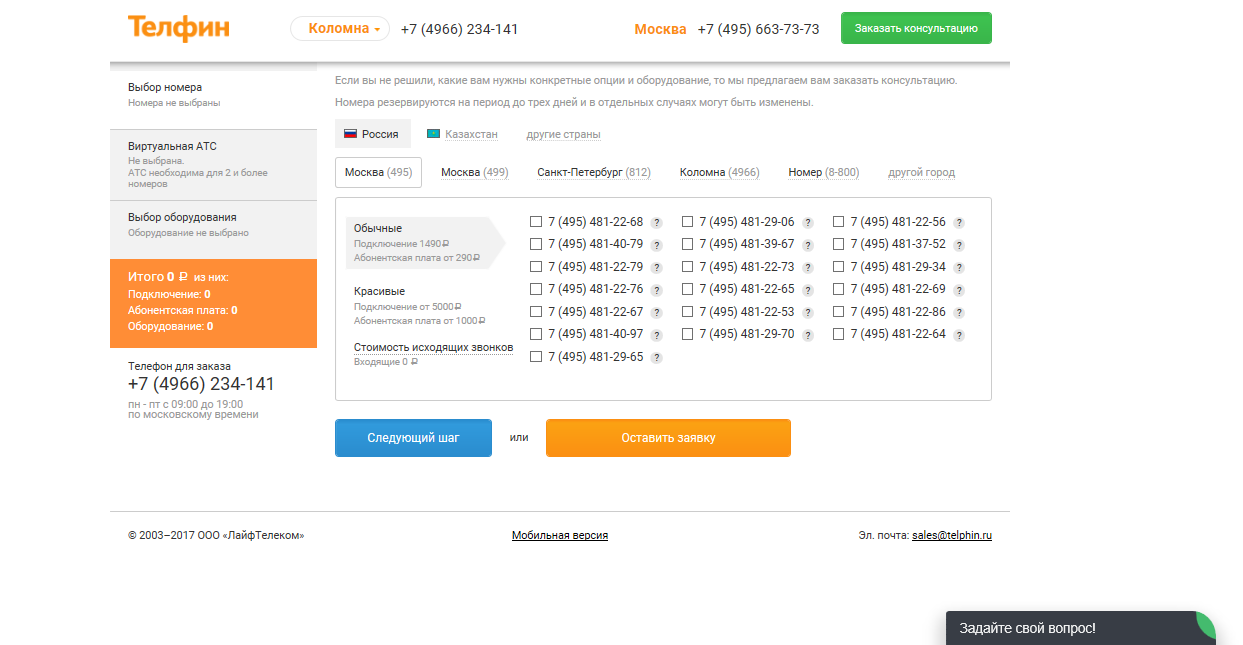
Task: Open help icon for 7 (495) 481-22-76
Action: [657, 290]
